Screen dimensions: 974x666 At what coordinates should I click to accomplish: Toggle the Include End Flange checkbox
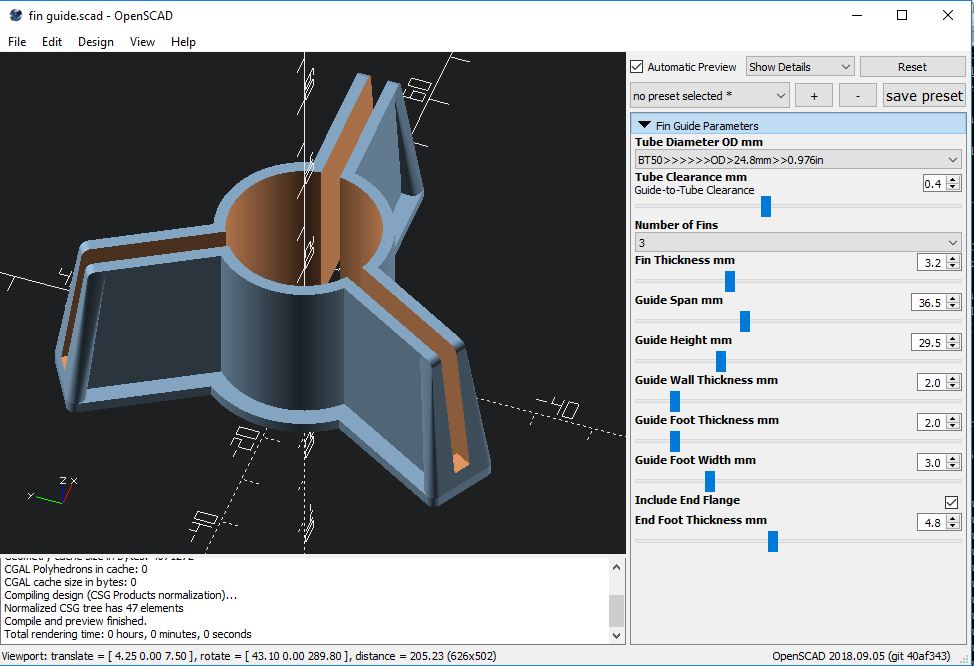951,502
